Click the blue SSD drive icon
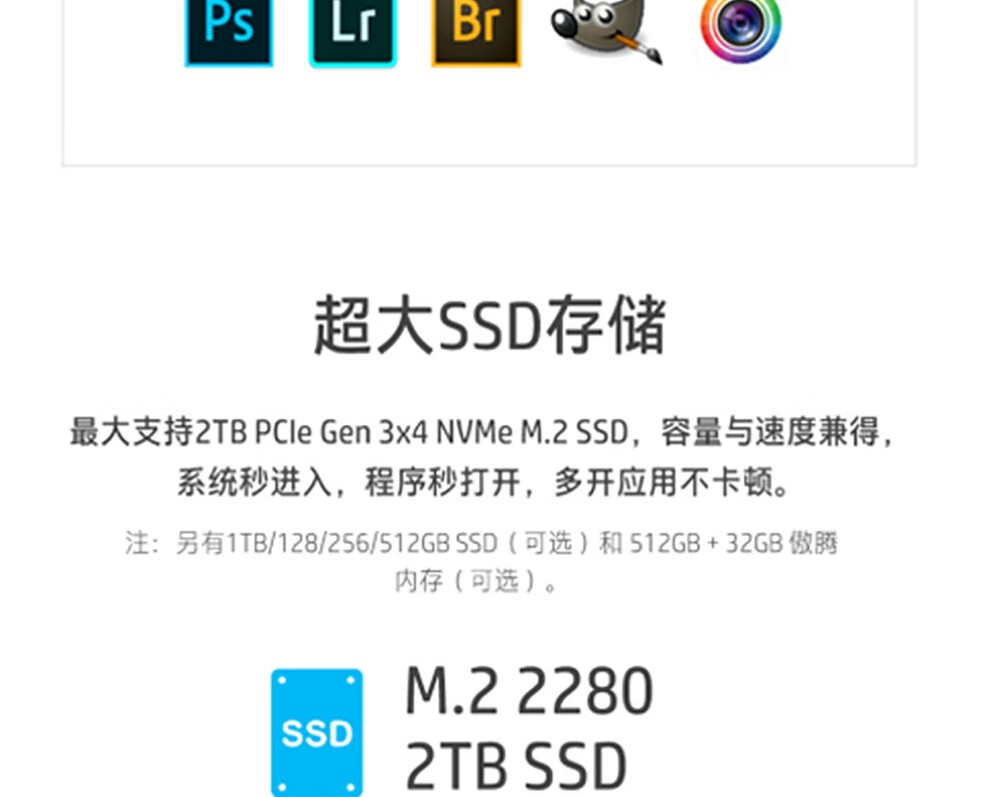 pos(317,732)
